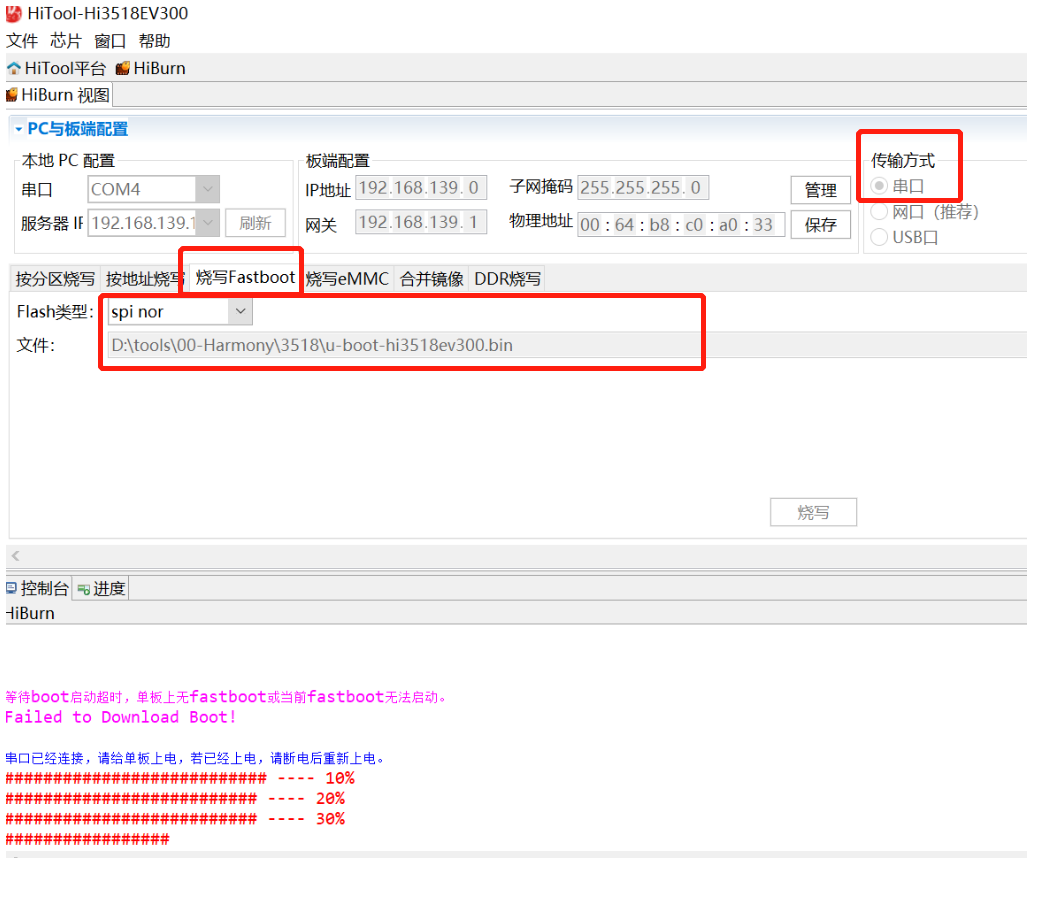Click the 烧写 burn button
The height and width of the screenshot is (898, 1043).
coord(814,512)
